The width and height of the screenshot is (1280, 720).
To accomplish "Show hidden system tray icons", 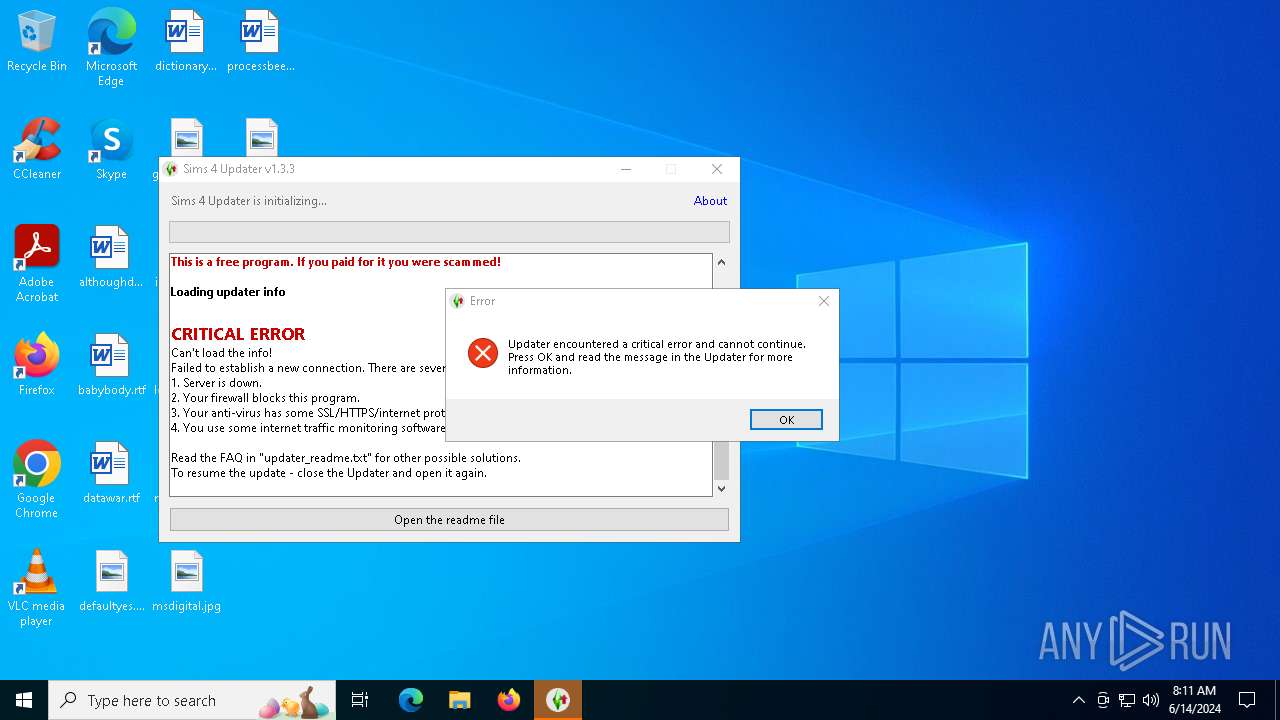I will [x=1078, y=700].
